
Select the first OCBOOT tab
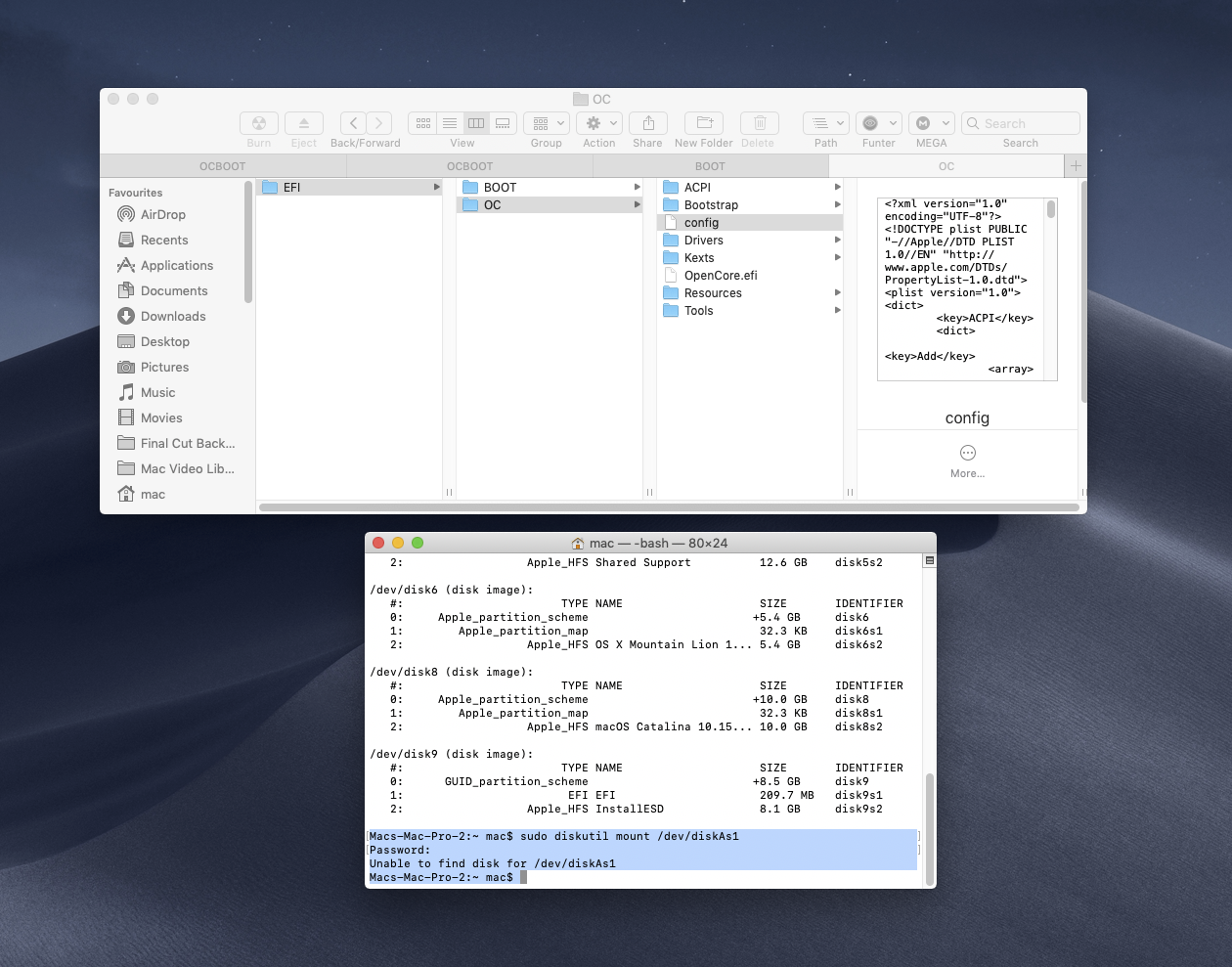coord(223,166)
